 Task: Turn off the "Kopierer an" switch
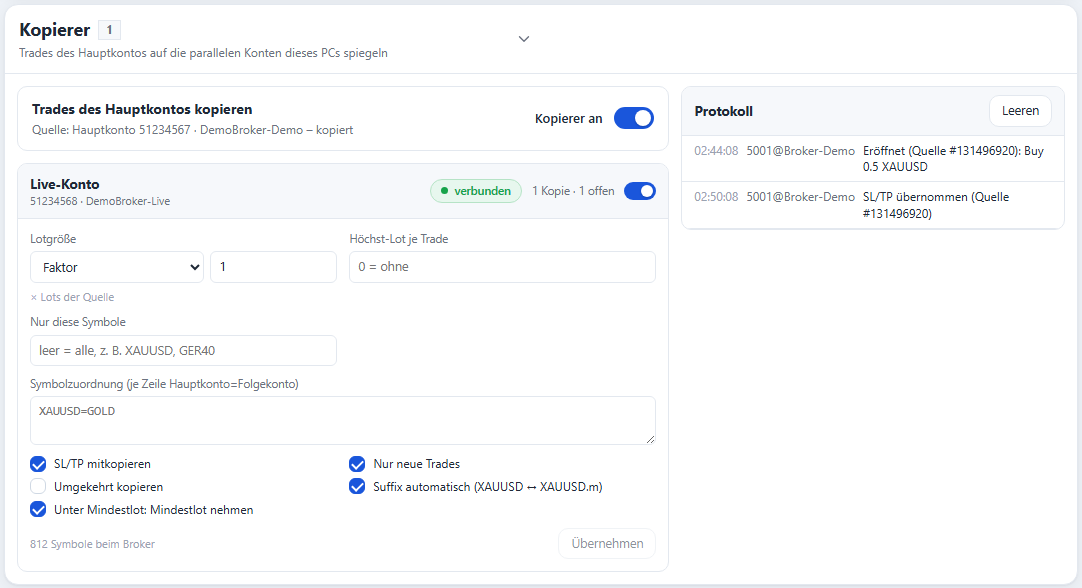coord(633,118)
